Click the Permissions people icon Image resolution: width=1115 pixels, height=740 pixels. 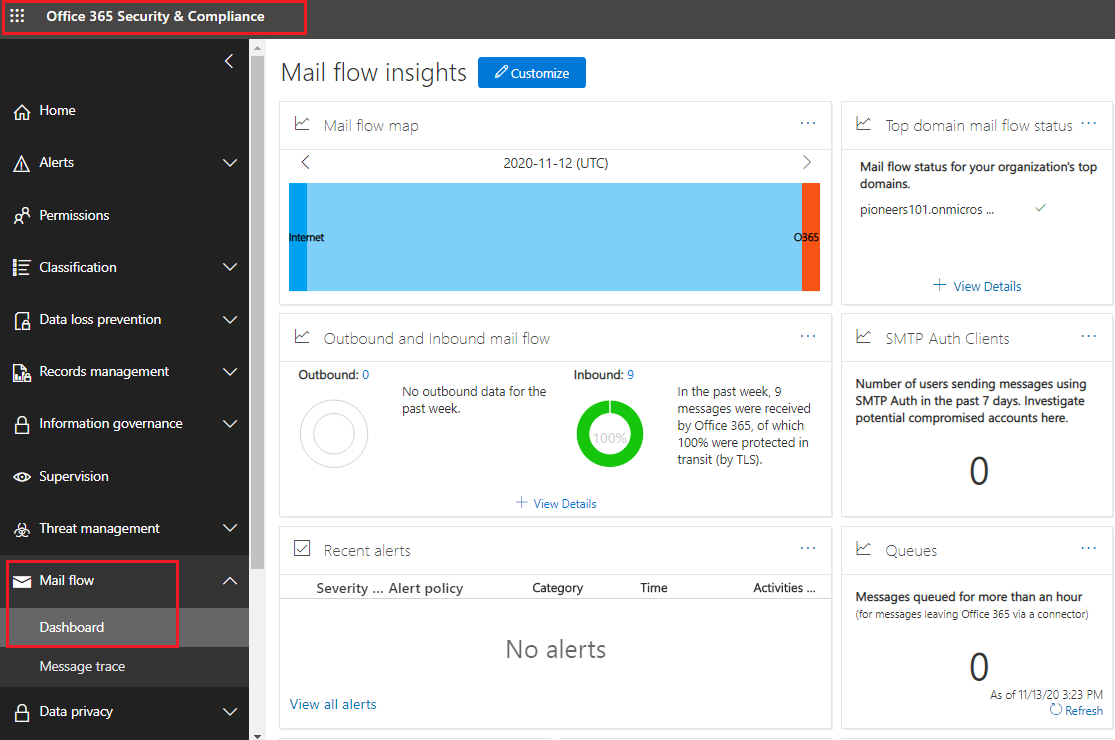[x=21, y=215]
